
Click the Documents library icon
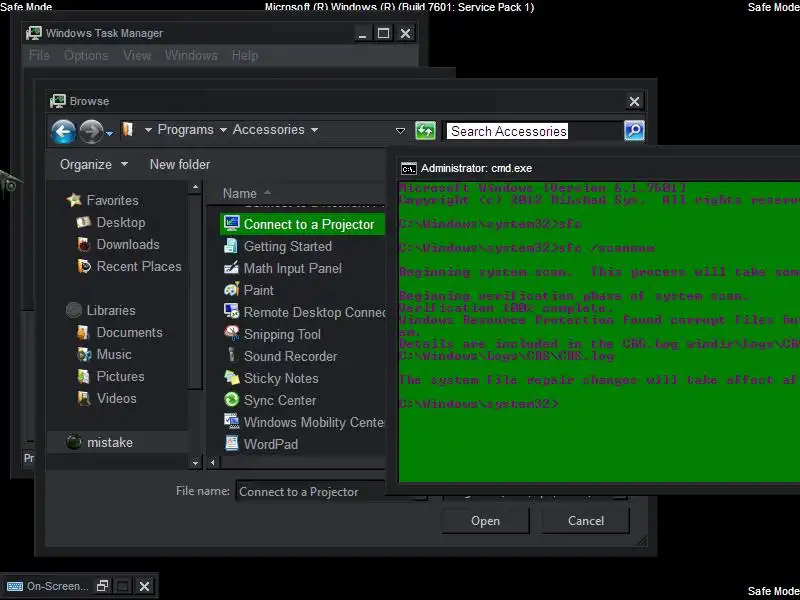[x=83, y=333]
